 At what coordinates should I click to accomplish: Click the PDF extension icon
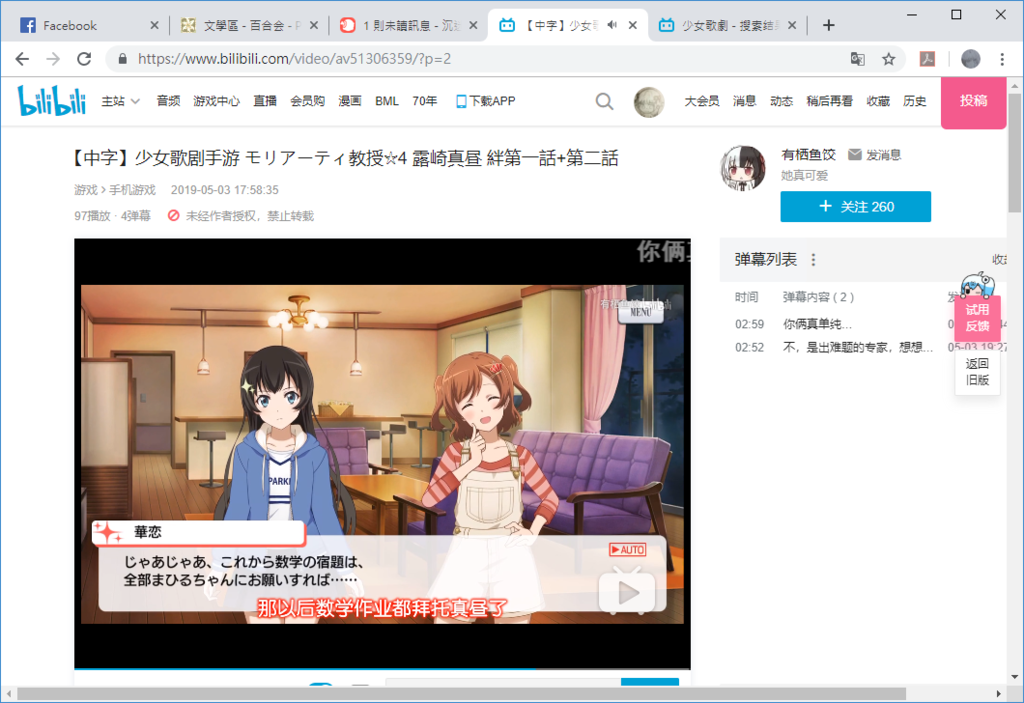click(x=927, y=59)
